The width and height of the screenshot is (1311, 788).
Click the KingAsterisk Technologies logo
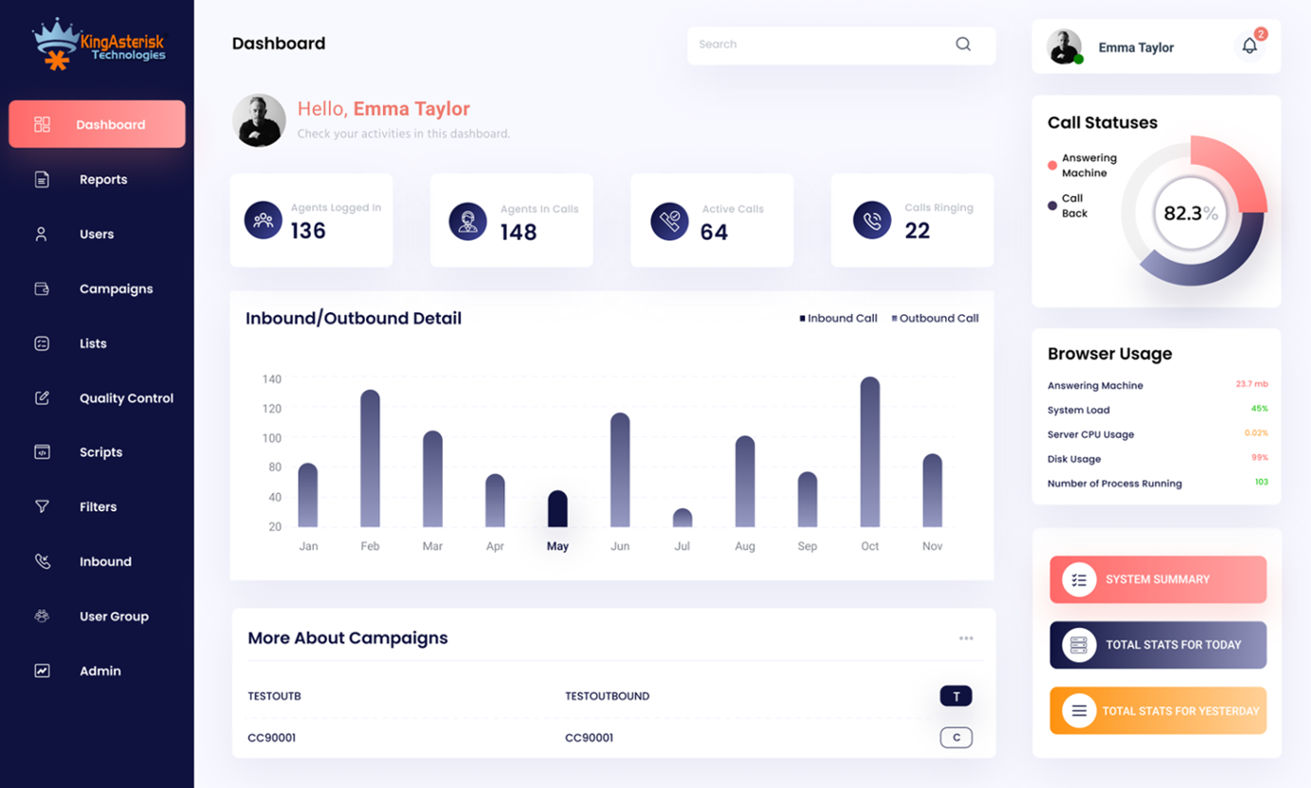click(x=98, y=45)
